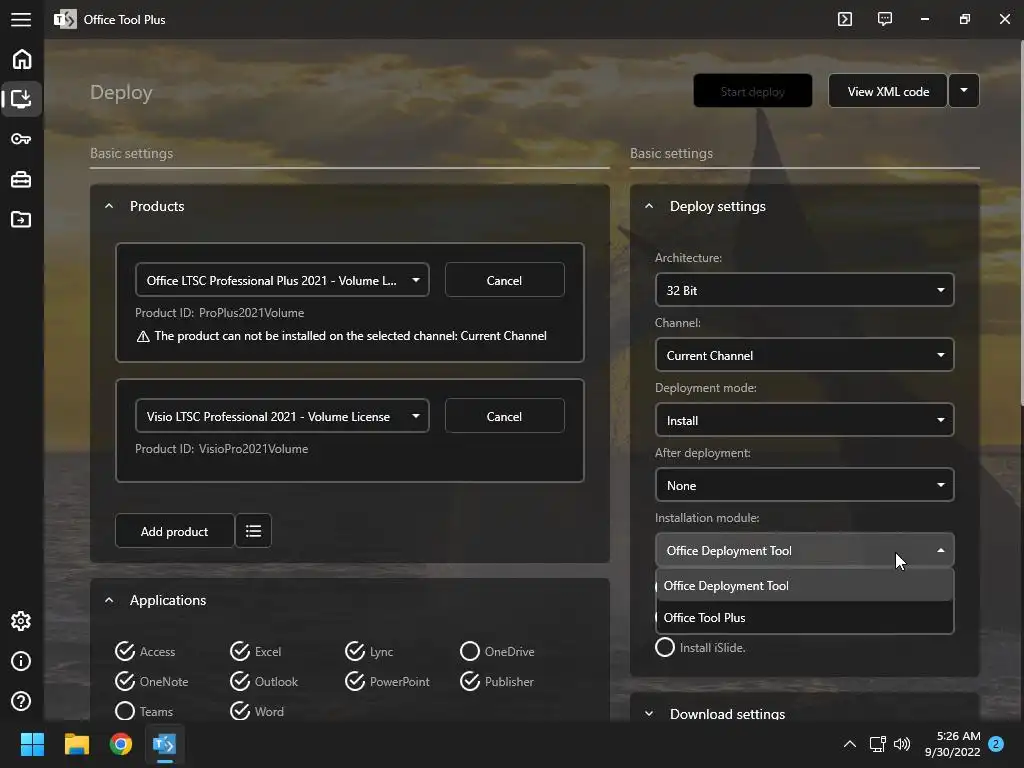
Task: Go to the Home page icon
Action: (22, 59)
